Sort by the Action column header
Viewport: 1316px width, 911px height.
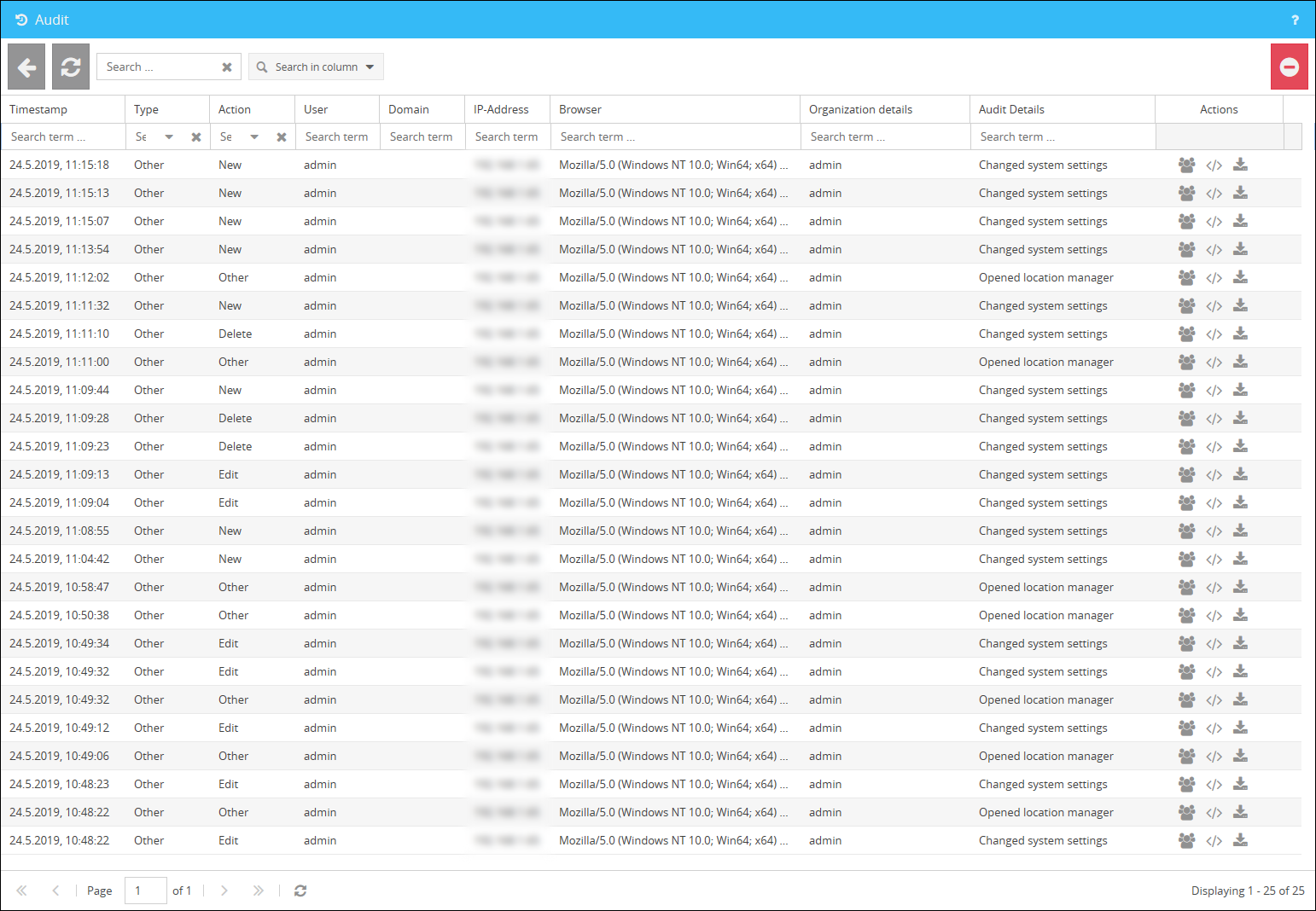[253, 109]
